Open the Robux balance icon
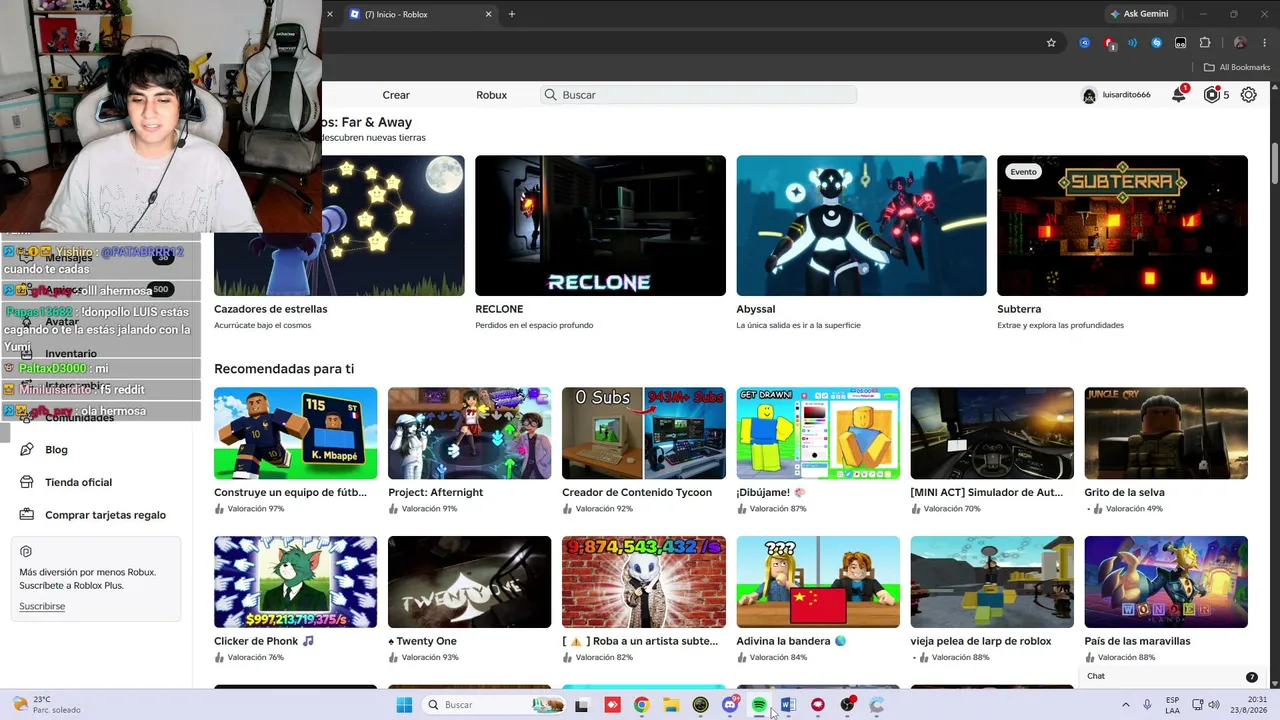 pyautogui.click(x=1212, y=95)
